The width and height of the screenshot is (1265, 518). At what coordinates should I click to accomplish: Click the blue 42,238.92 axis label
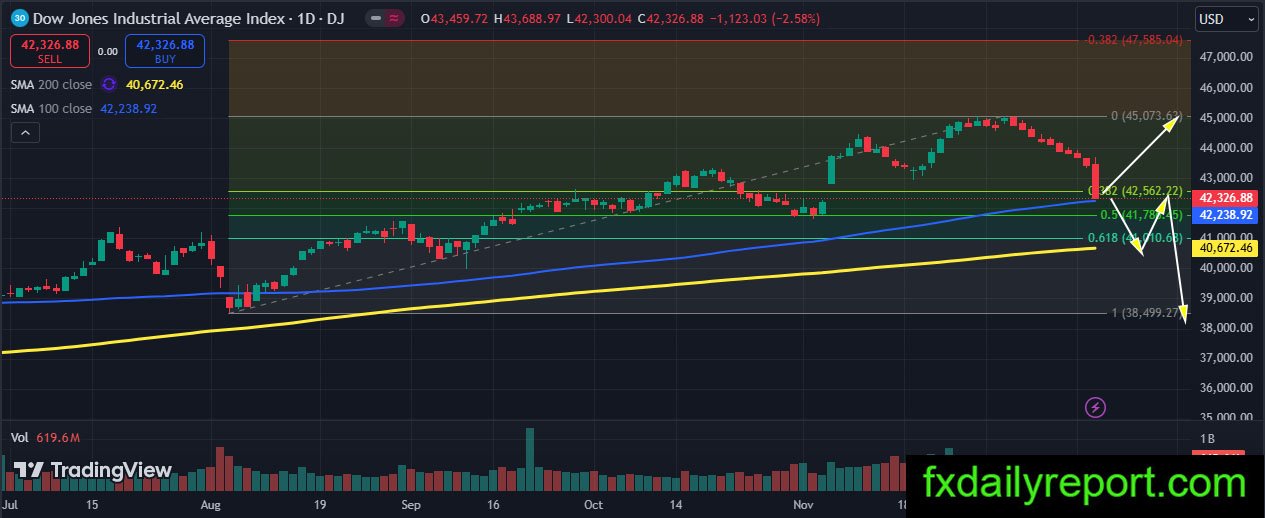(1225, 214)
